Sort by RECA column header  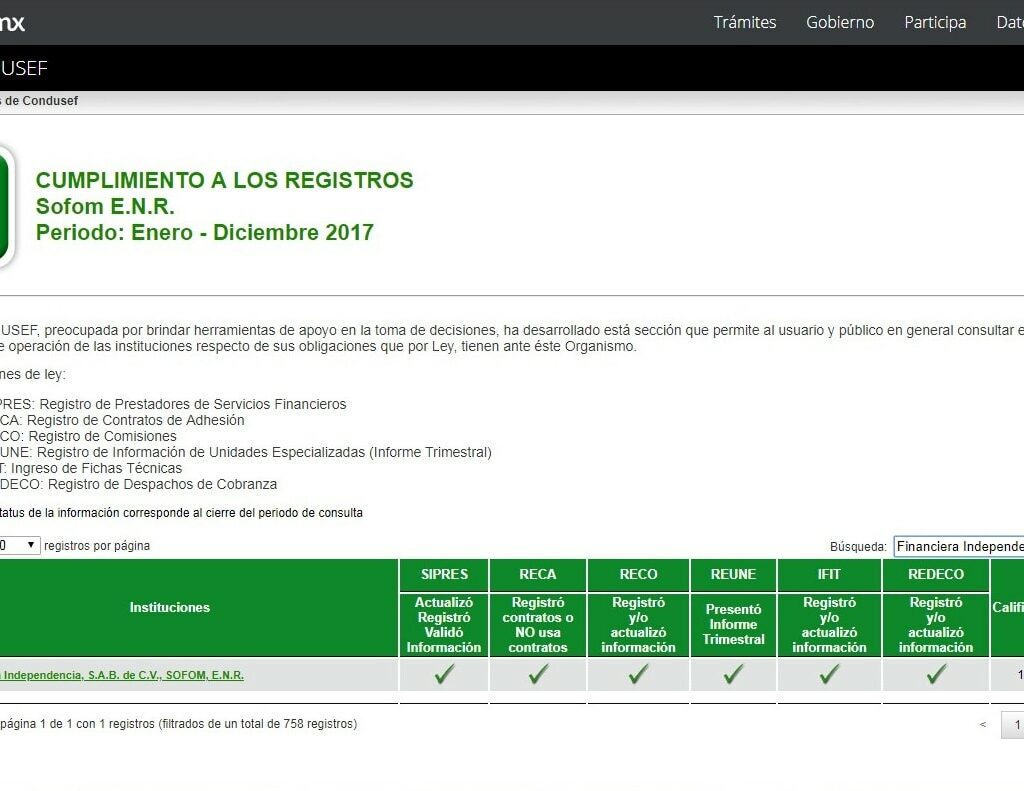coord(538,574)
